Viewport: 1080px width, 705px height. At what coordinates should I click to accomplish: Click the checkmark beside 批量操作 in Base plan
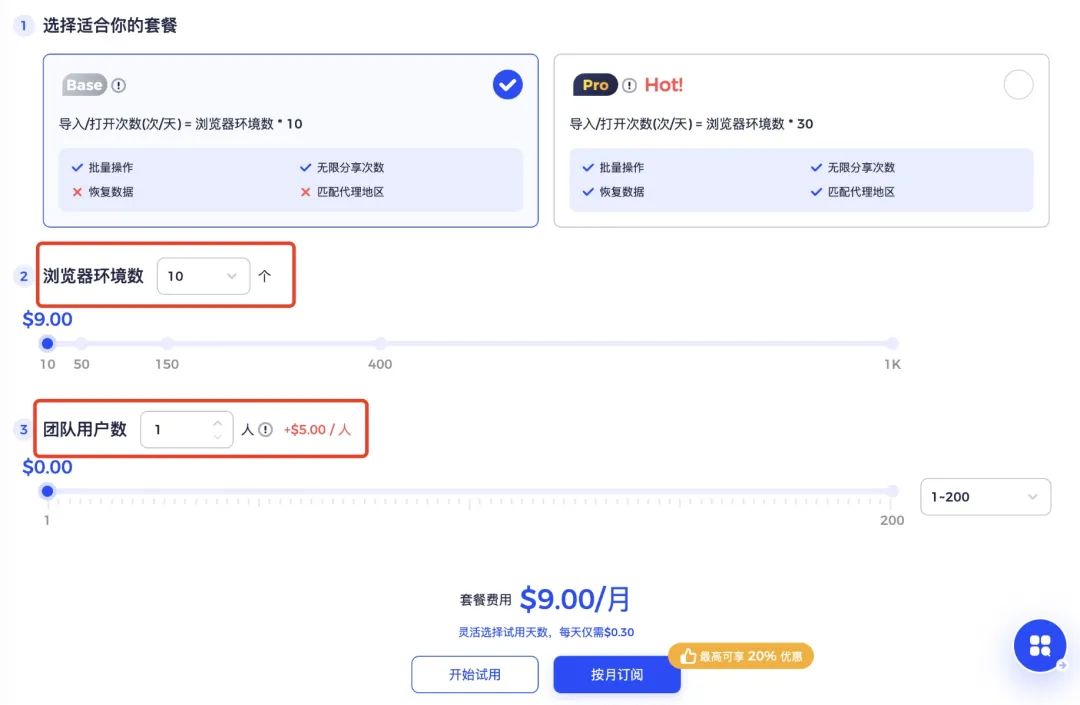(76, 167)
